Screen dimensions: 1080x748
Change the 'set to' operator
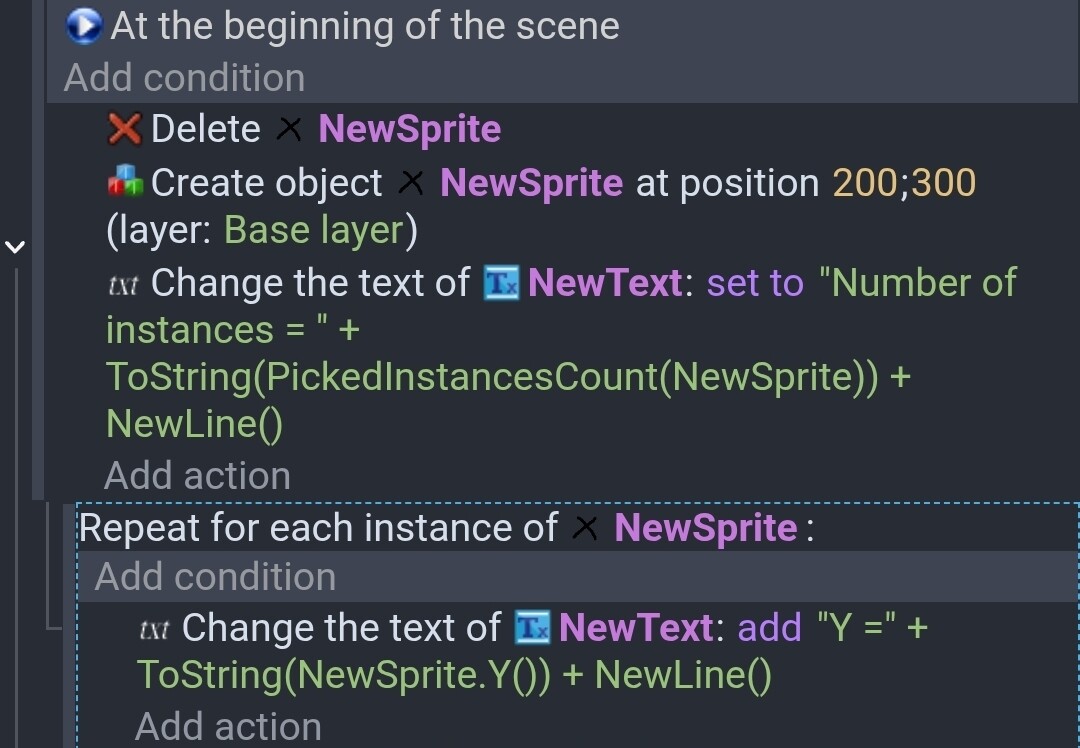755,283
